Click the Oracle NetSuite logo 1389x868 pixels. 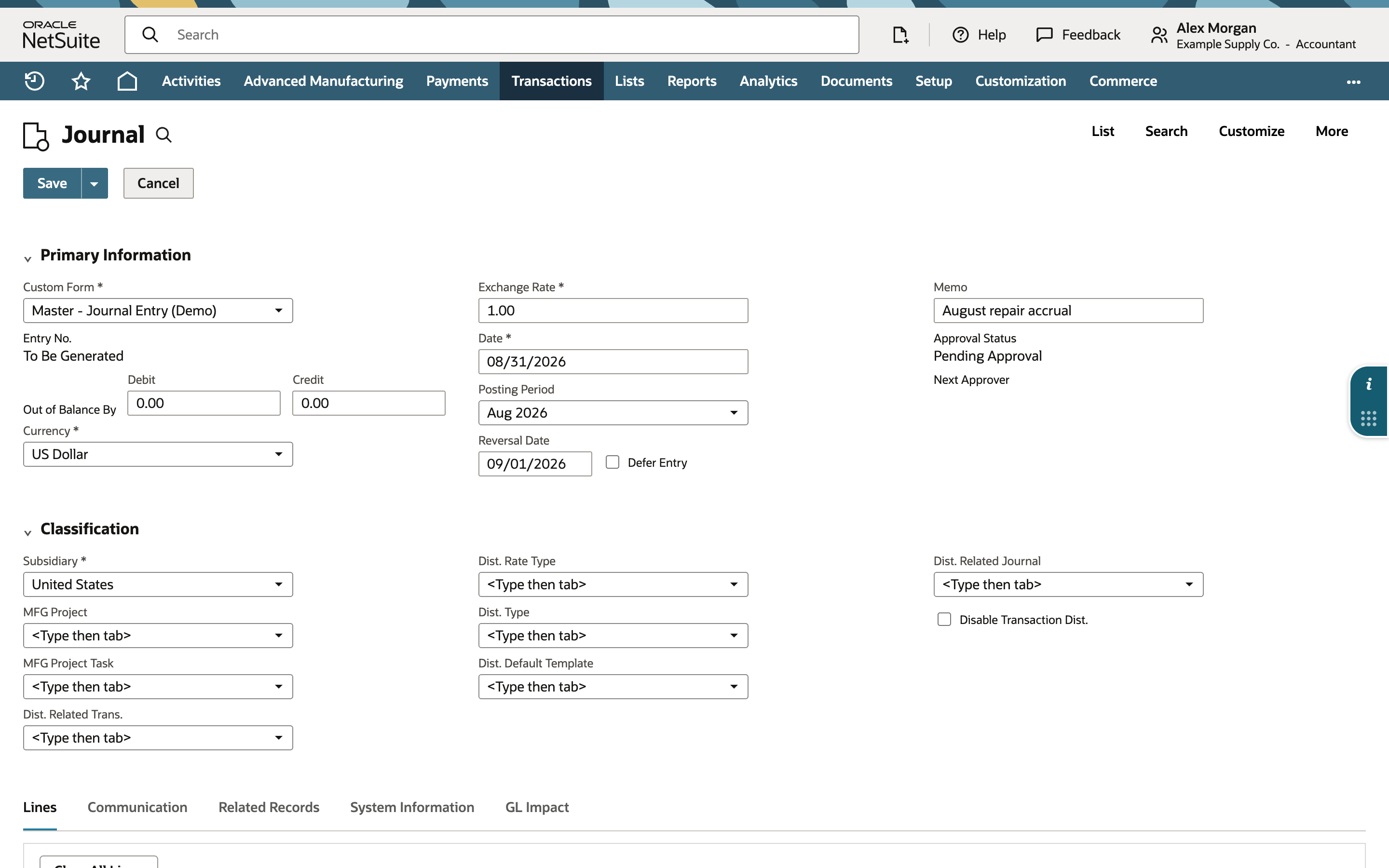point(61,34)
